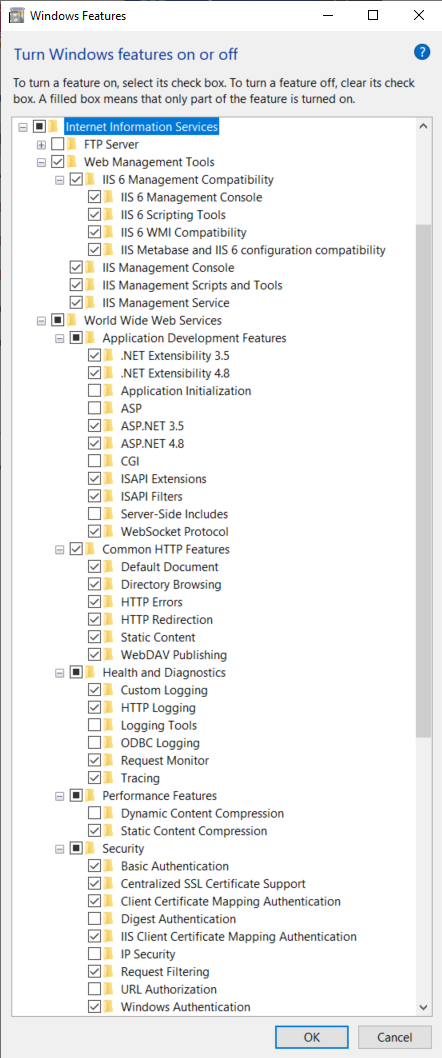This screenshot has height=1058, width=442.
Task: Click the scrollbar up arrow
Action: click(x=423, y=126)
